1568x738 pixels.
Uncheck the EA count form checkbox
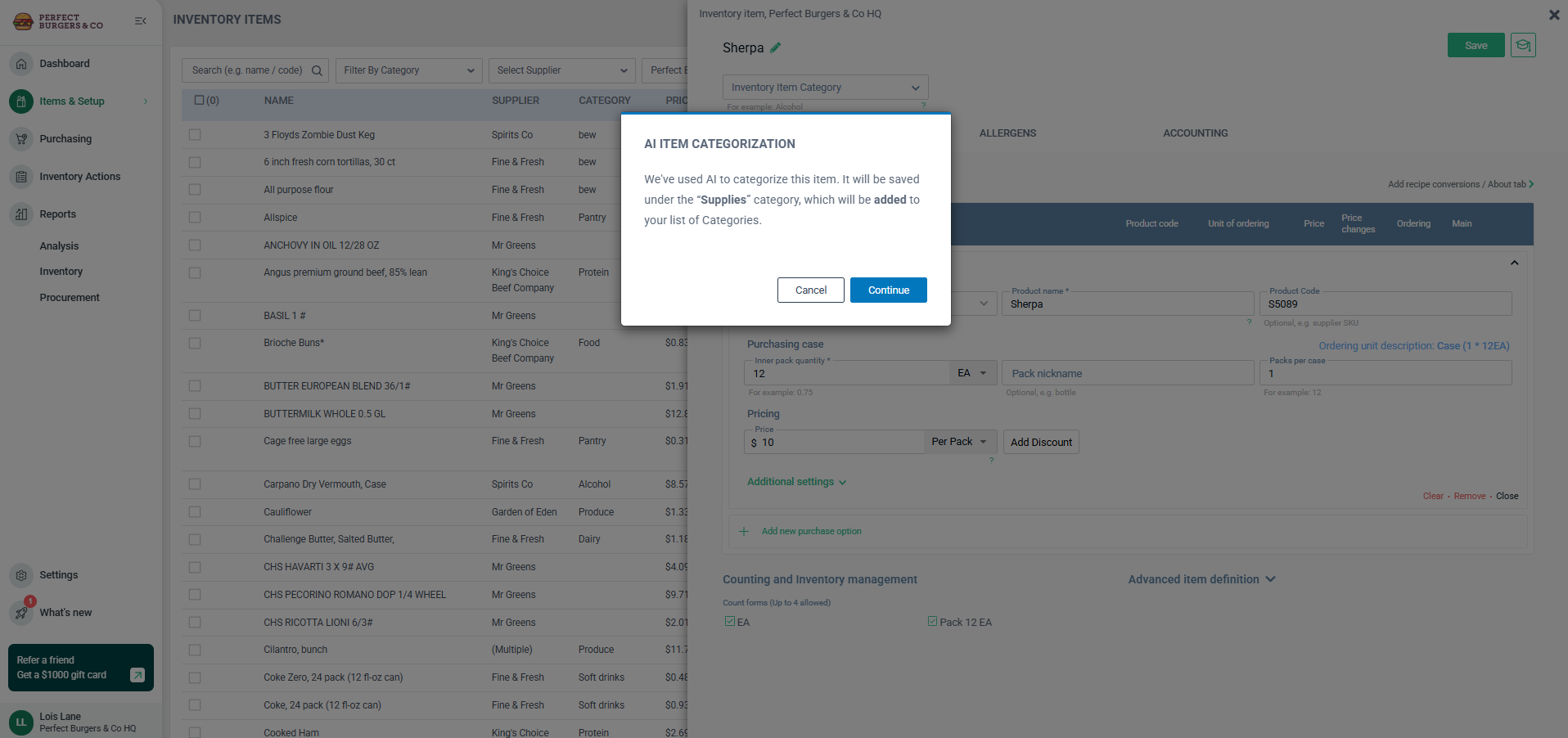tap(728, 622)
